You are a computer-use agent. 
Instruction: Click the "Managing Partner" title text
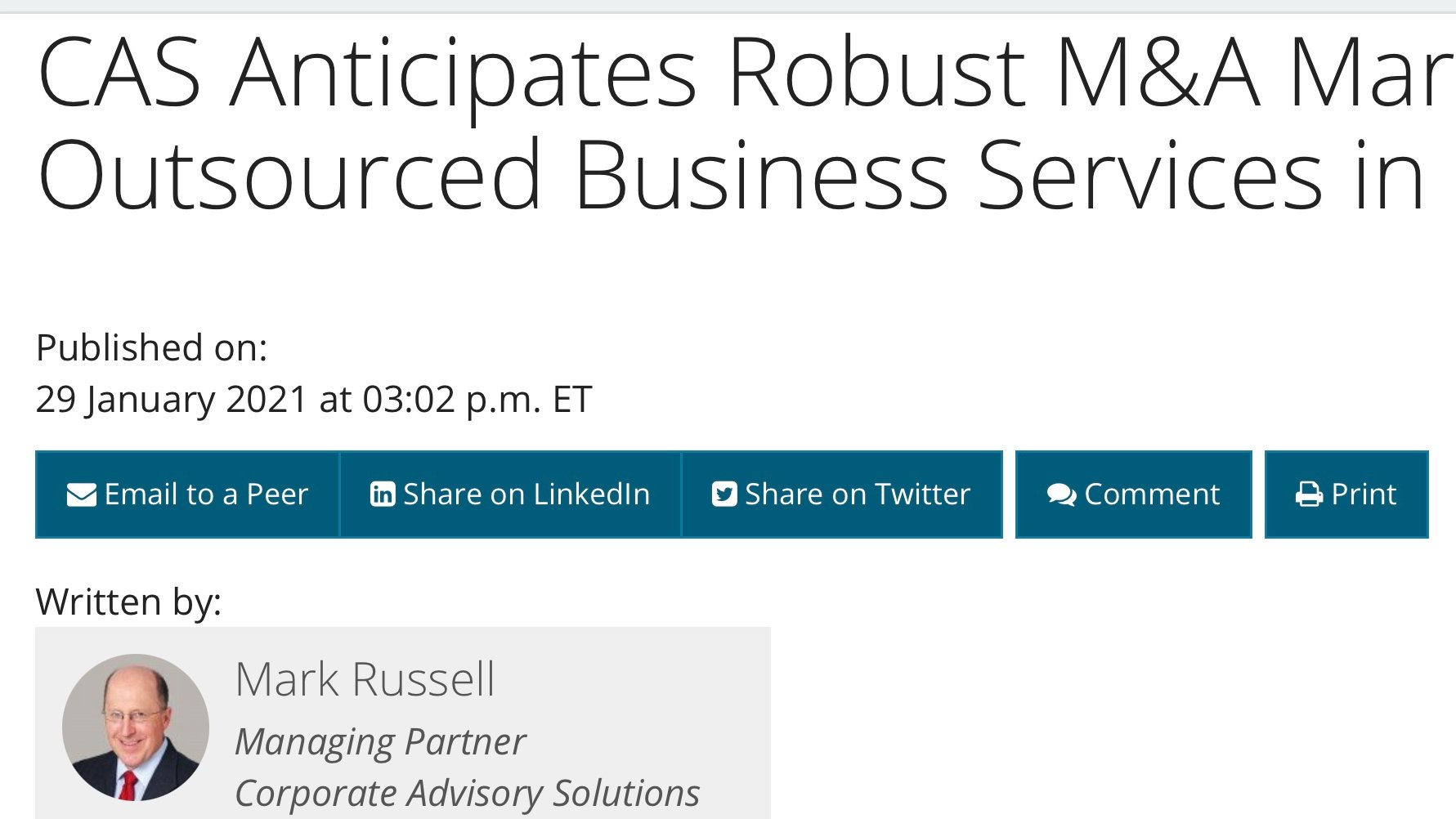point(380,742)
